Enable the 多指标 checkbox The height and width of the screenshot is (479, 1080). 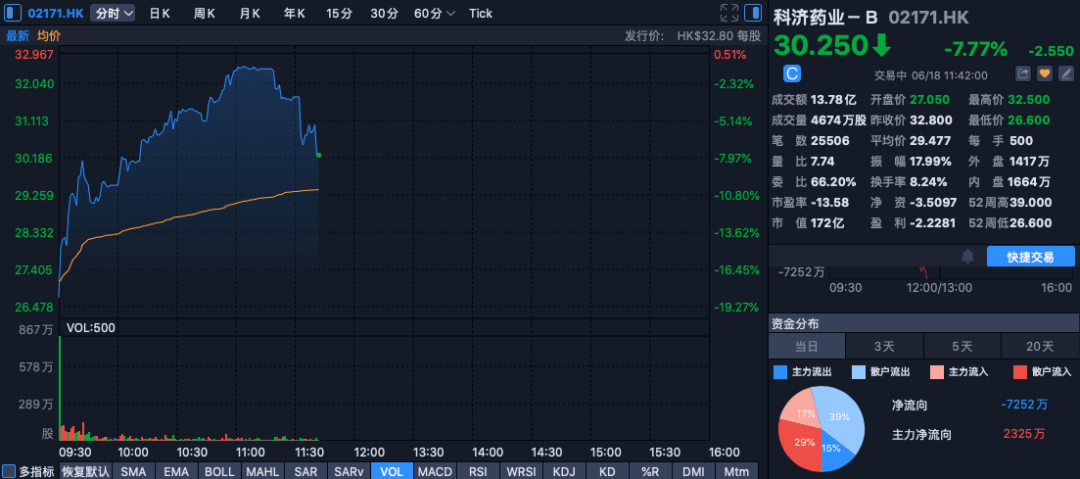pos(9,471)
